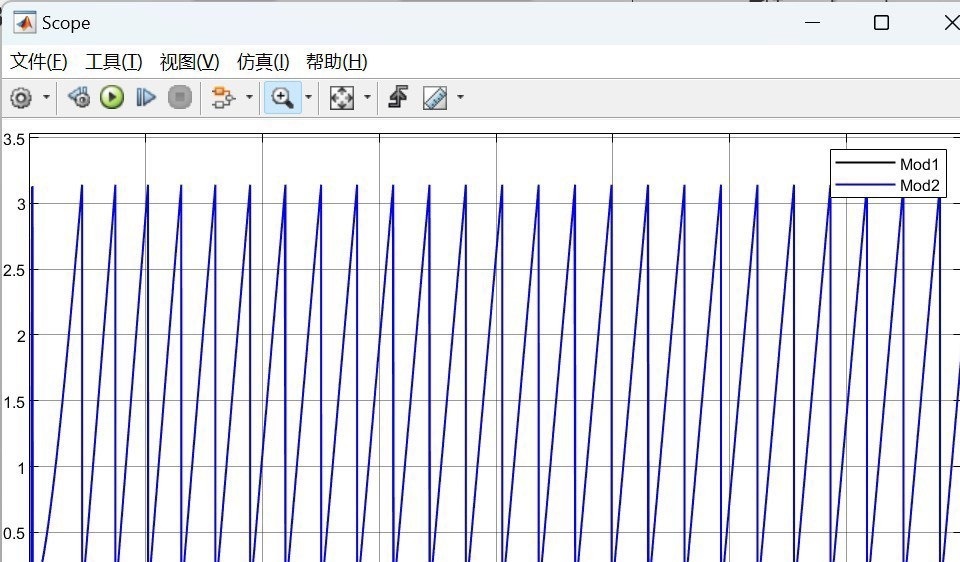This screenshot has width=960, height=562.
Task: Open the Configuration Properties gear icon
Action: [21, 97]
